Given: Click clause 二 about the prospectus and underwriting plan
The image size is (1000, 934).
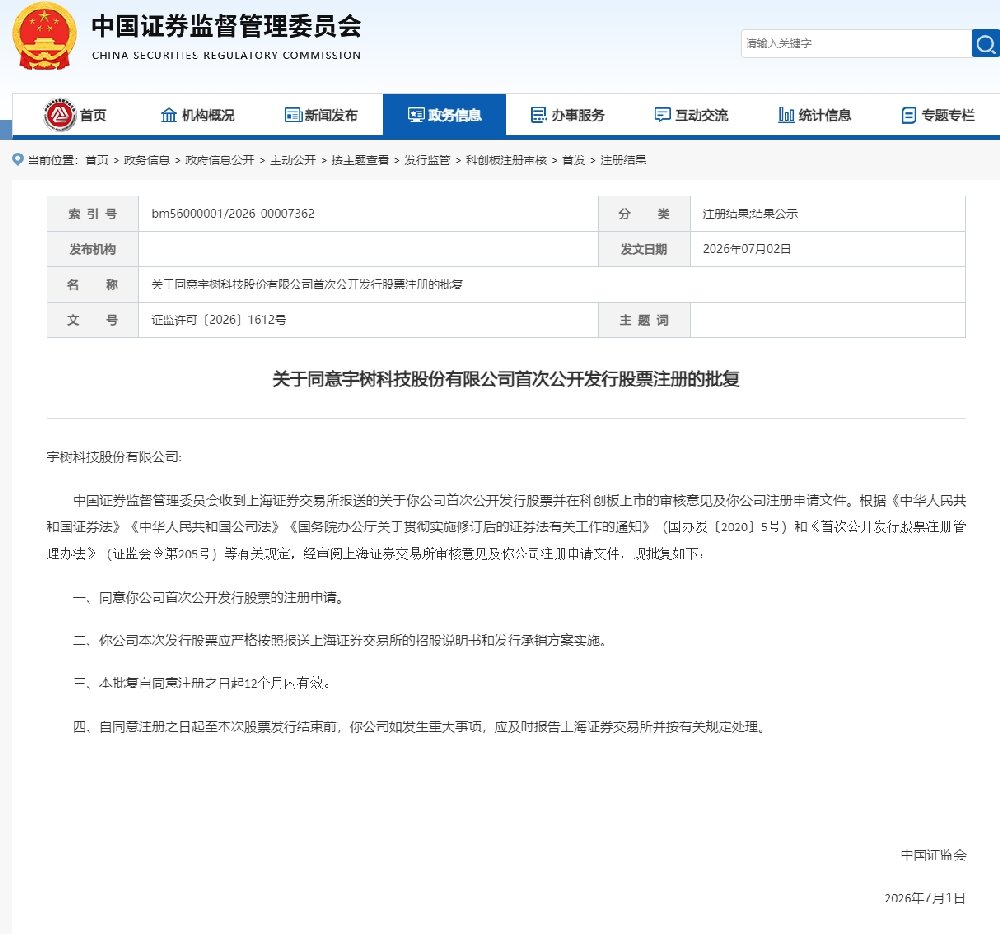Looking at the screenshot, I should pyautogui.click(x=340, y=640).
